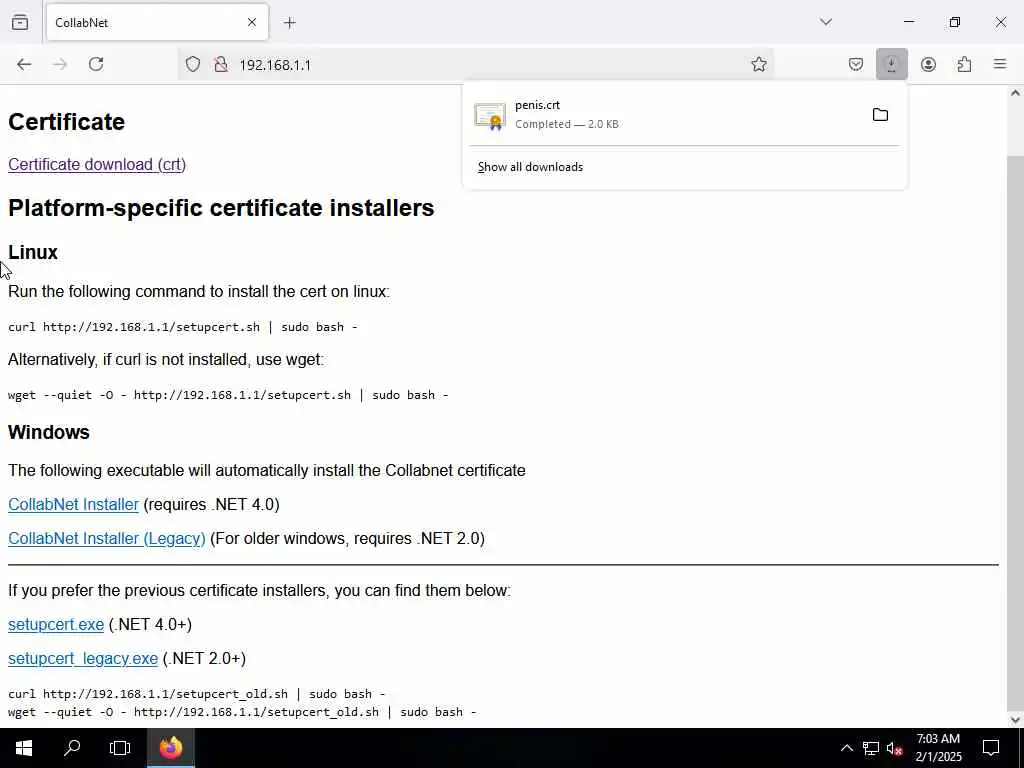The height and width of the screenshot is (768, 1024).
Task: Click the wget setupcert_old.sh command line
Action: 242,712
